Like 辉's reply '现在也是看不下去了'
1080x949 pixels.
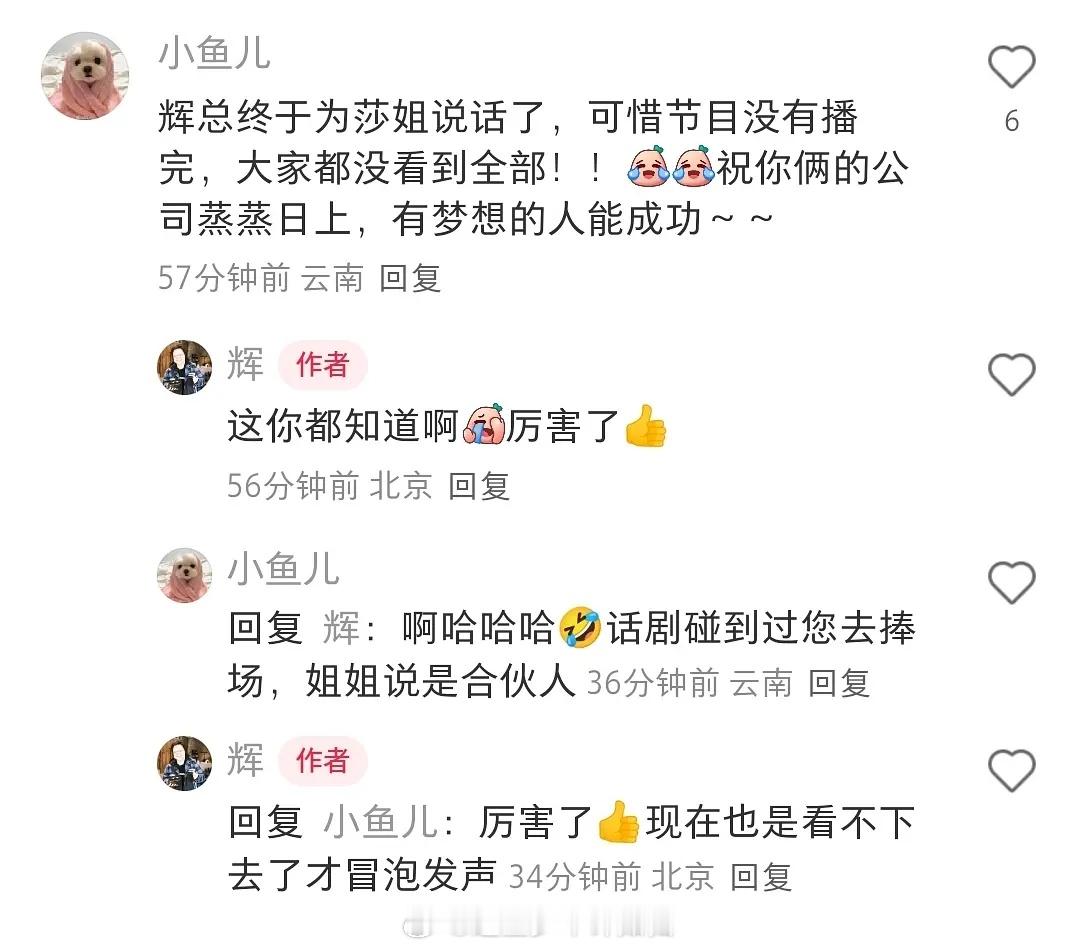point(1011,770)
